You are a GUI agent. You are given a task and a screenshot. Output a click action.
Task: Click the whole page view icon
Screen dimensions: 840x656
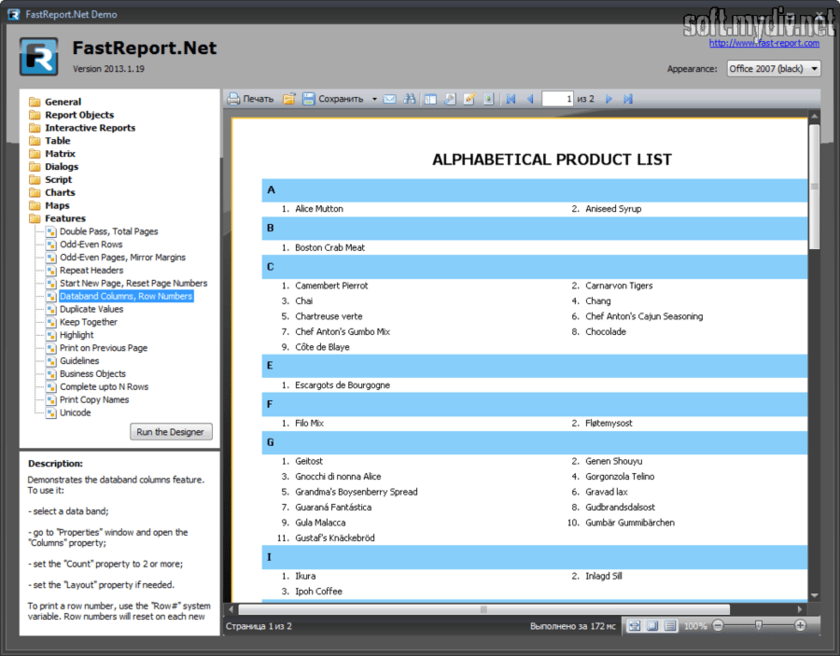(x=652, y=625)
